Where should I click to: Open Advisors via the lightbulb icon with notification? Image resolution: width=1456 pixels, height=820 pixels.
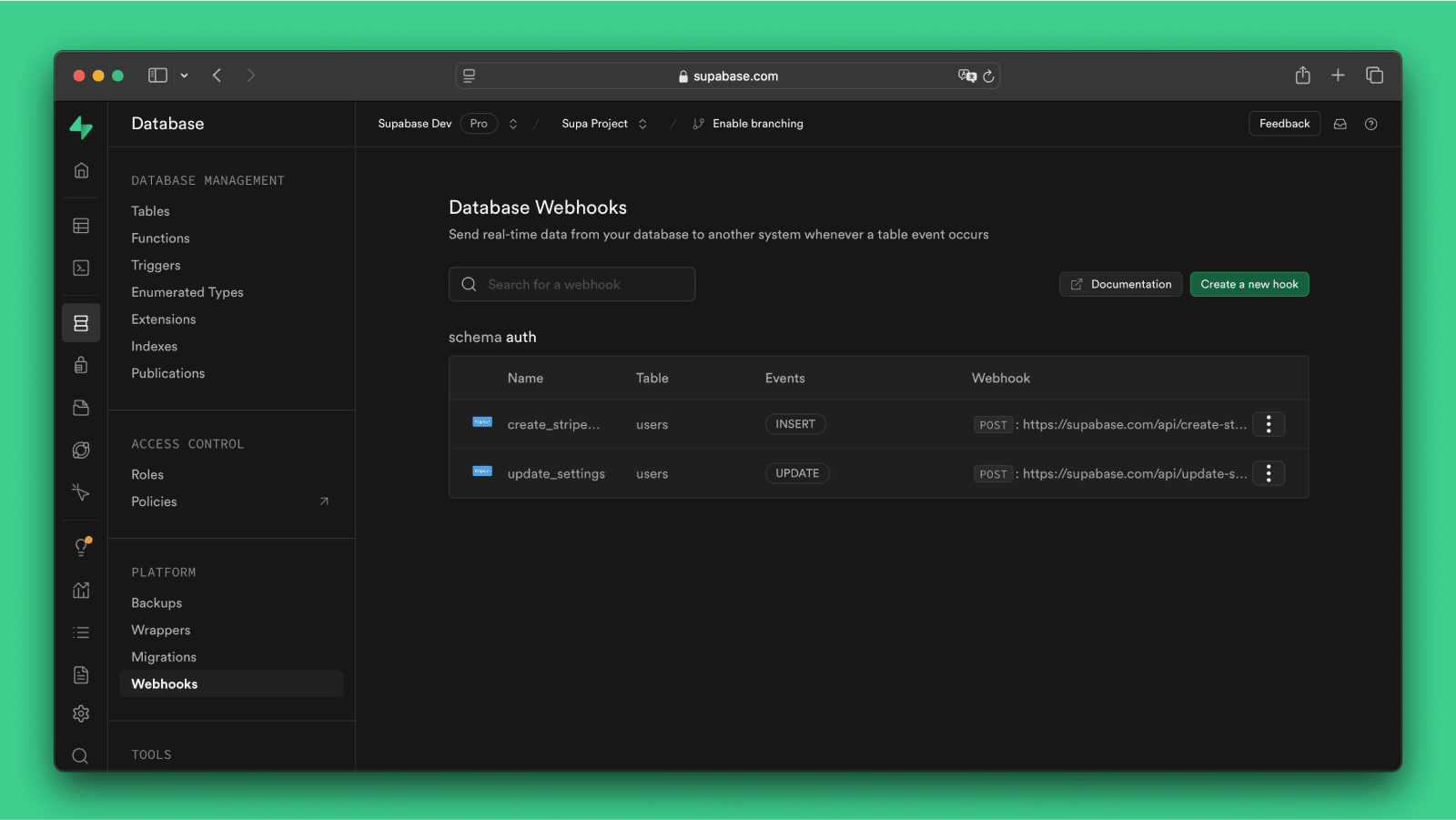coord(81,547)
